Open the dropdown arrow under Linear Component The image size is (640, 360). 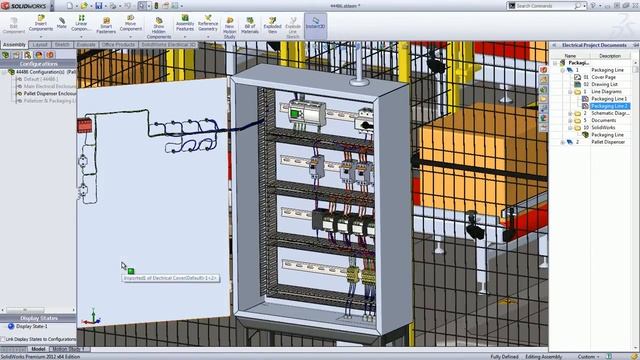pos(81,36)
